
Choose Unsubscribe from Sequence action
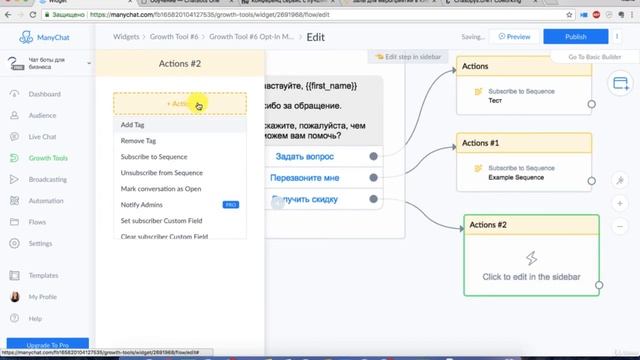180,173
